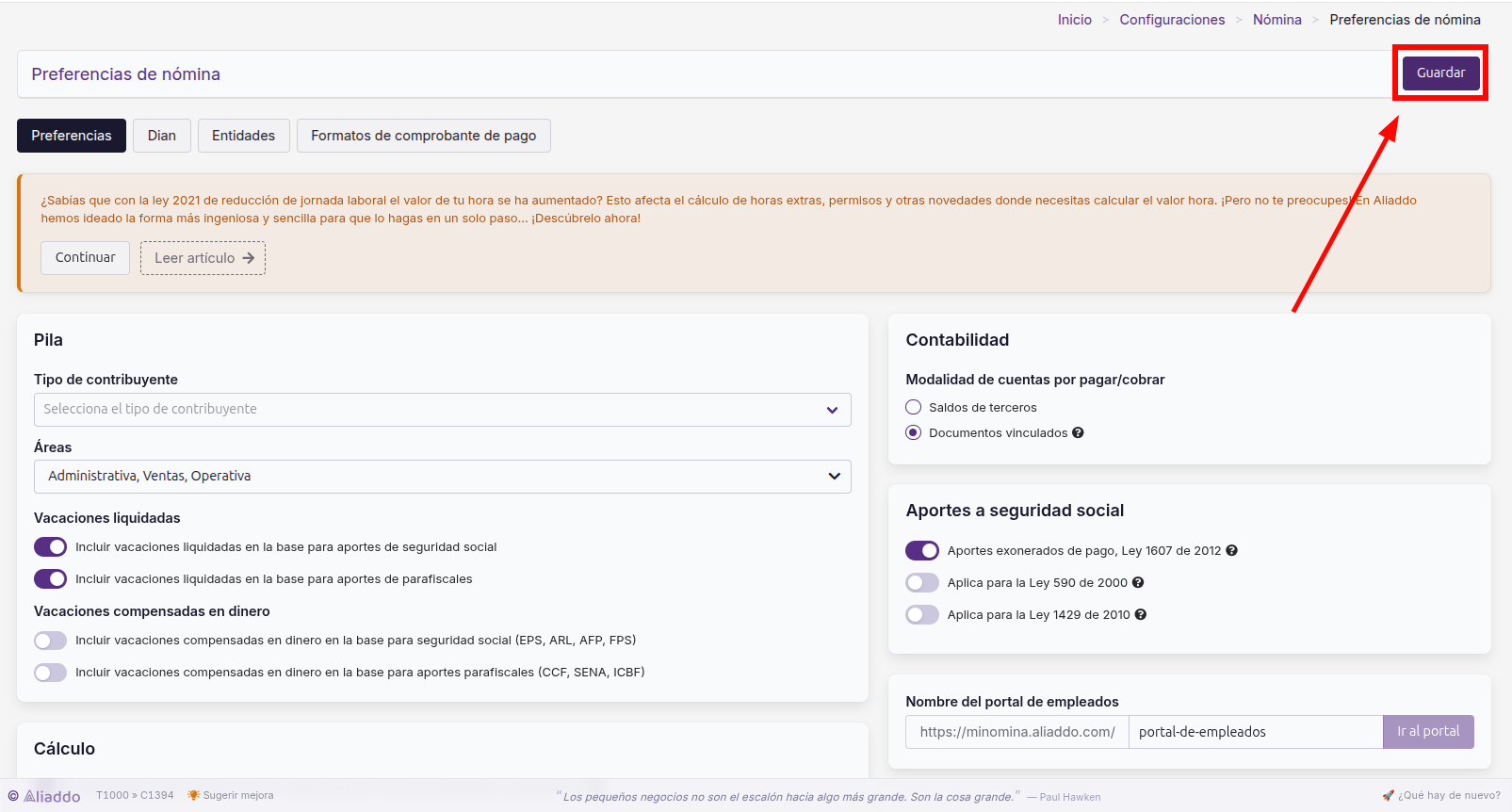Toggle vacaciones liquidadas for seguridad social base
1512x812 pixels.
click(51, 547)
